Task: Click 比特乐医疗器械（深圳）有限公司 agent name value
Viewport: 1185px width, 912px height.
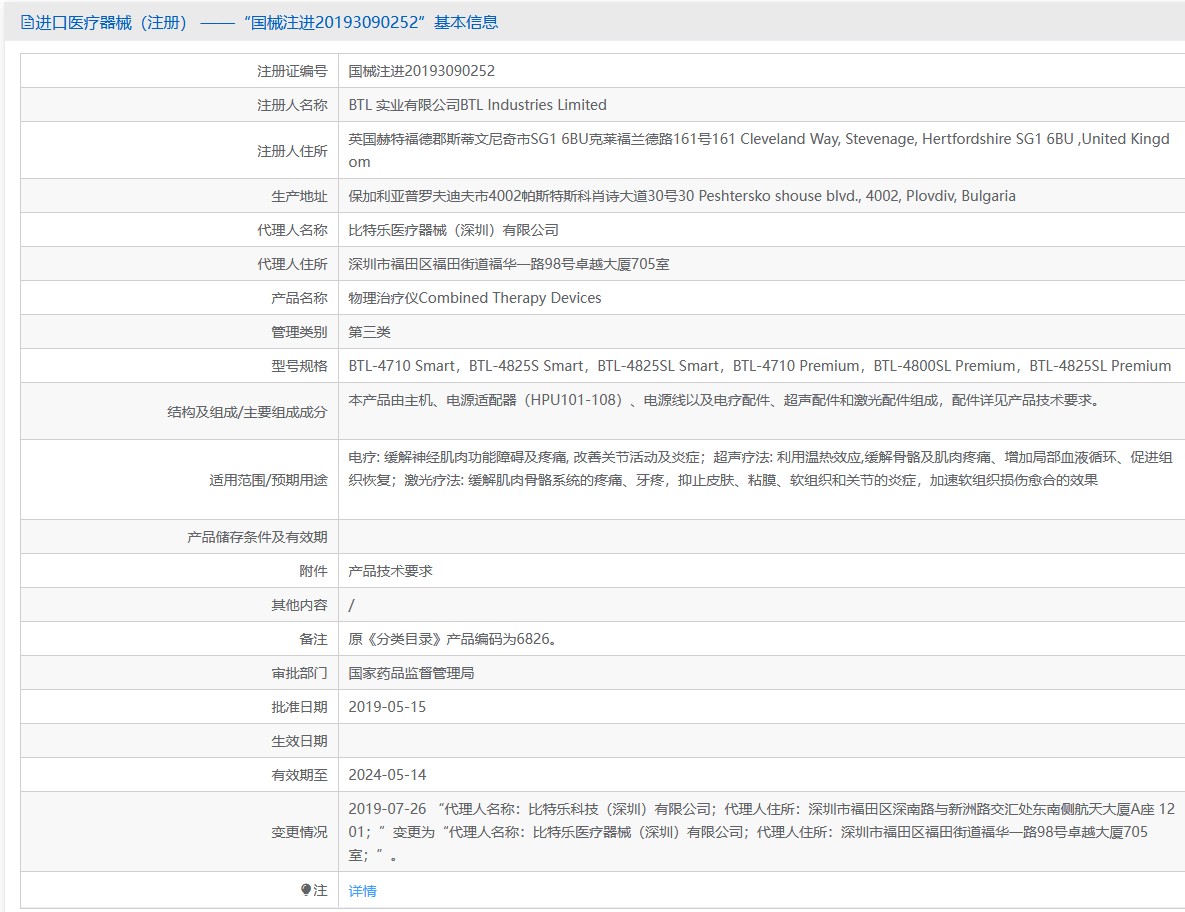Action: [453, 230]
